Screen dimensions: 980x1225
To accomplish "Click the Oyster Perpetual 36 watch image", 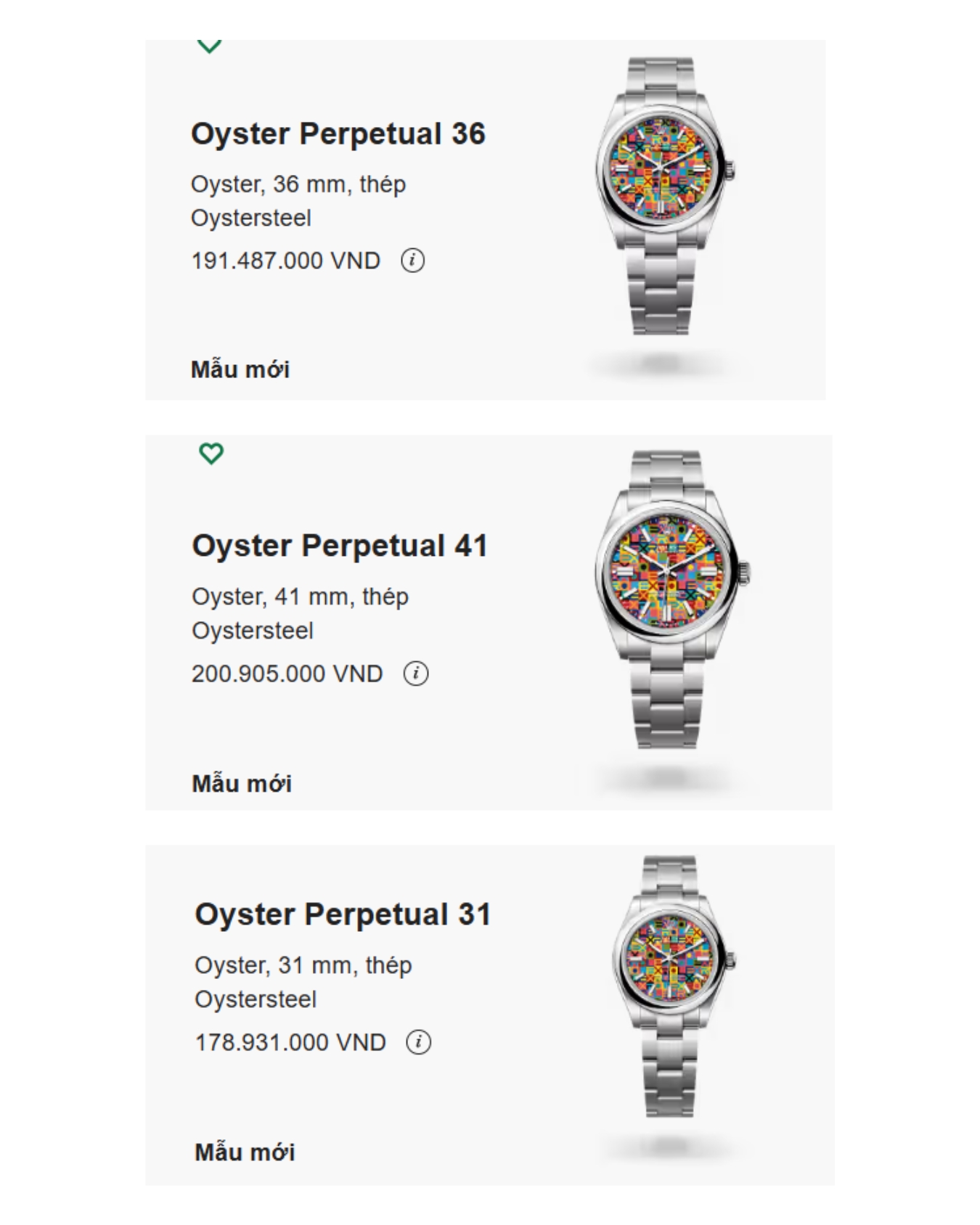I will 662,196.
